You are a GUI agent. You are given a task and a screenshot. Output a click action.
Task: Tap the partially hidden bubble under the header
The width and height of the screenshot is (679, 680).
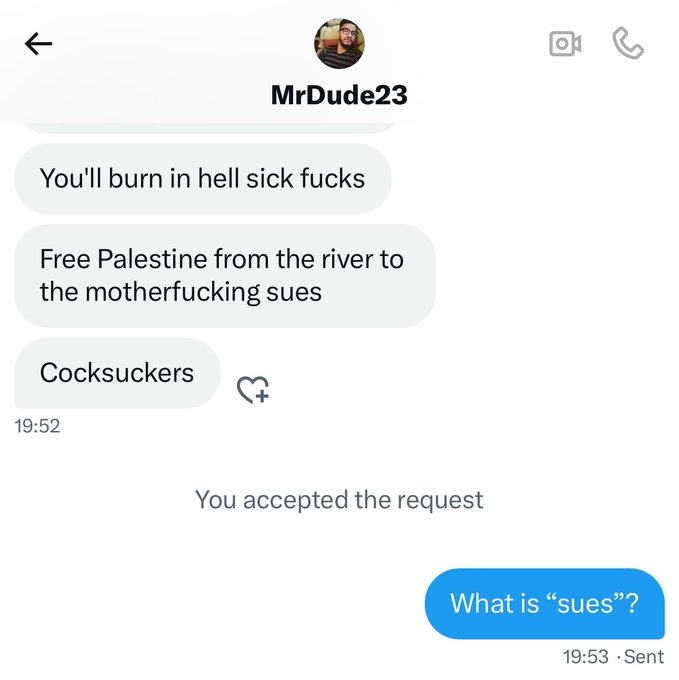208,128
